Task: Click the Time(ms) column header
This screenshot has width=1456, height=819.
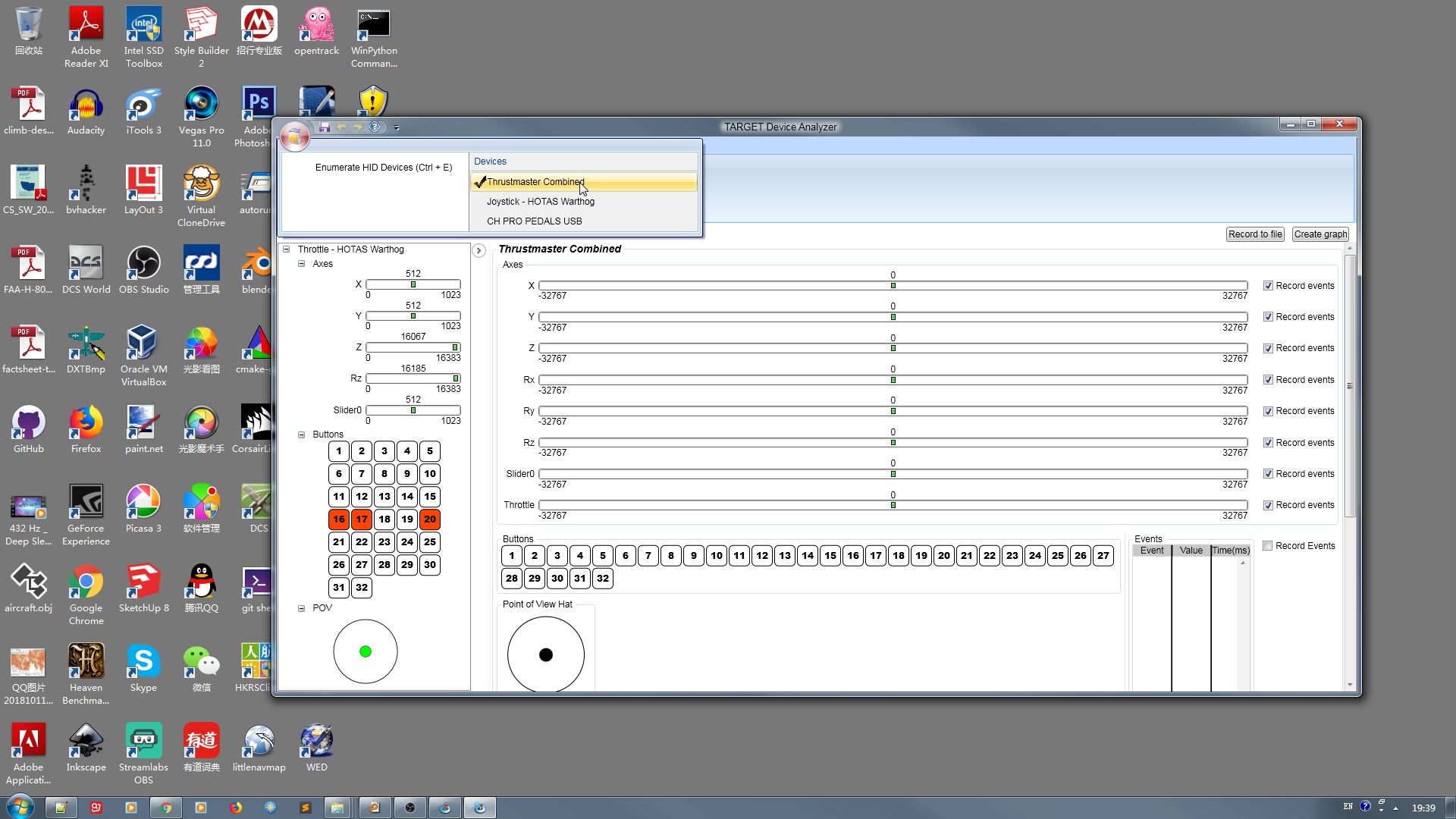Action: click(x=1230, y=551)
